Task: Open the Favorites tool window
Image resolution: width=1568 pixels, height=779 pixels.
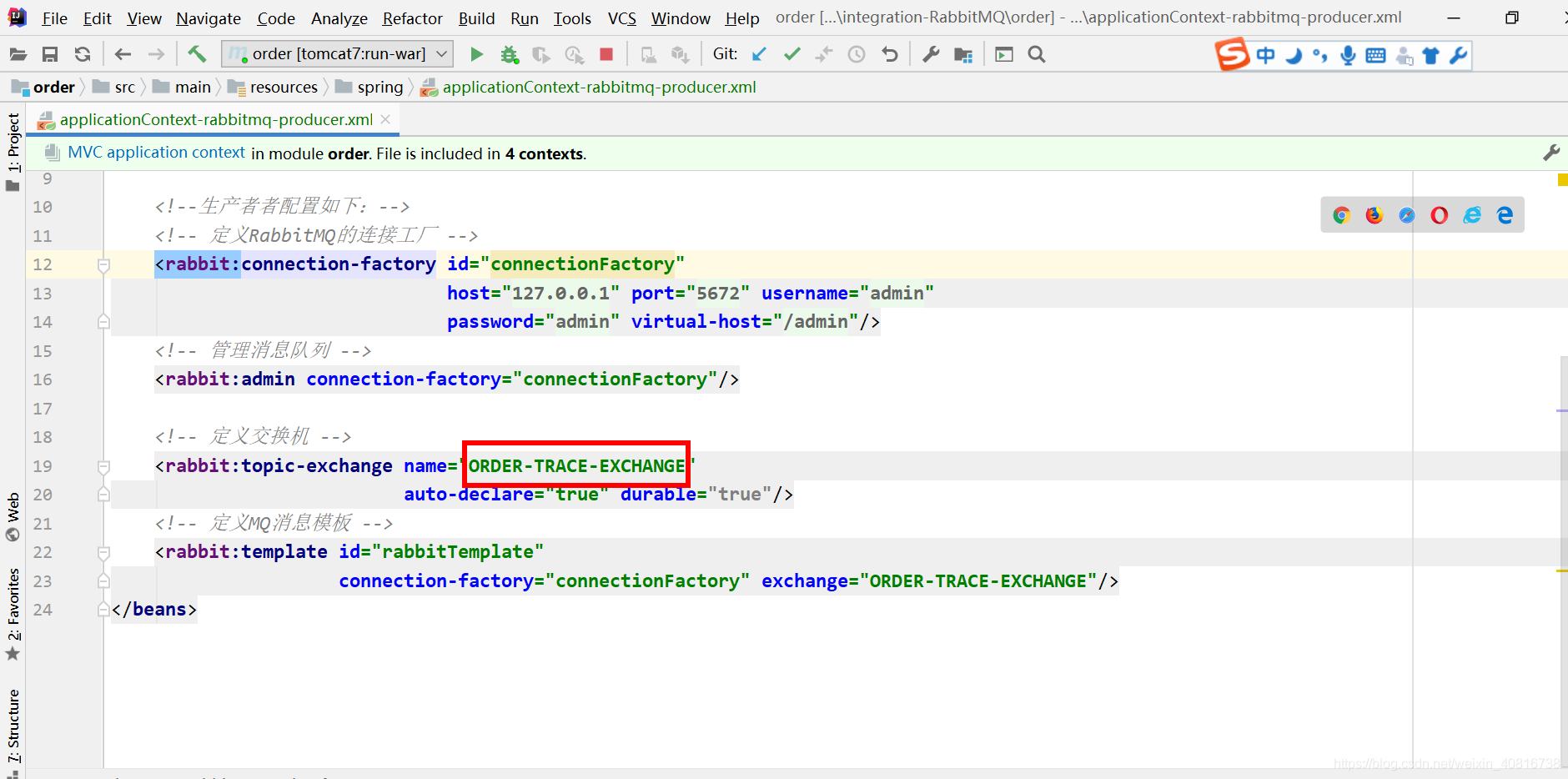Action: pos(13,615)
